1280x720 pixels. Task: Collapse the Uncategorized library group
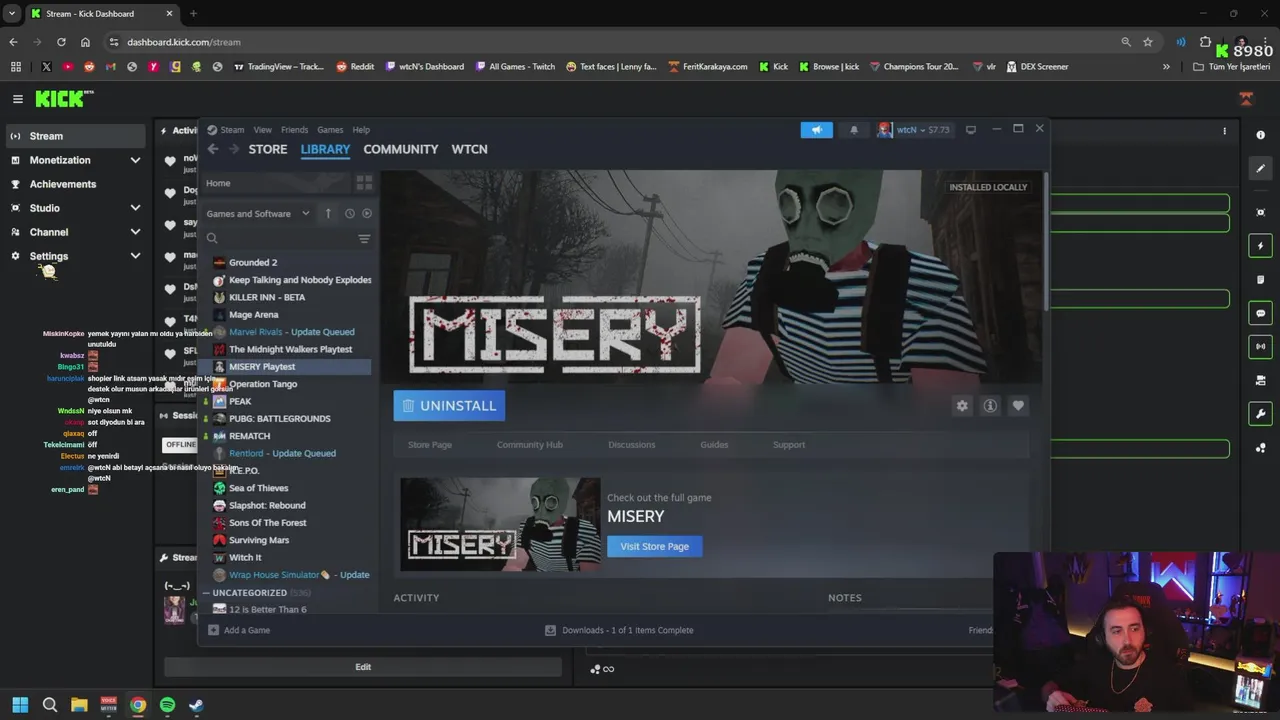point(206,593)
